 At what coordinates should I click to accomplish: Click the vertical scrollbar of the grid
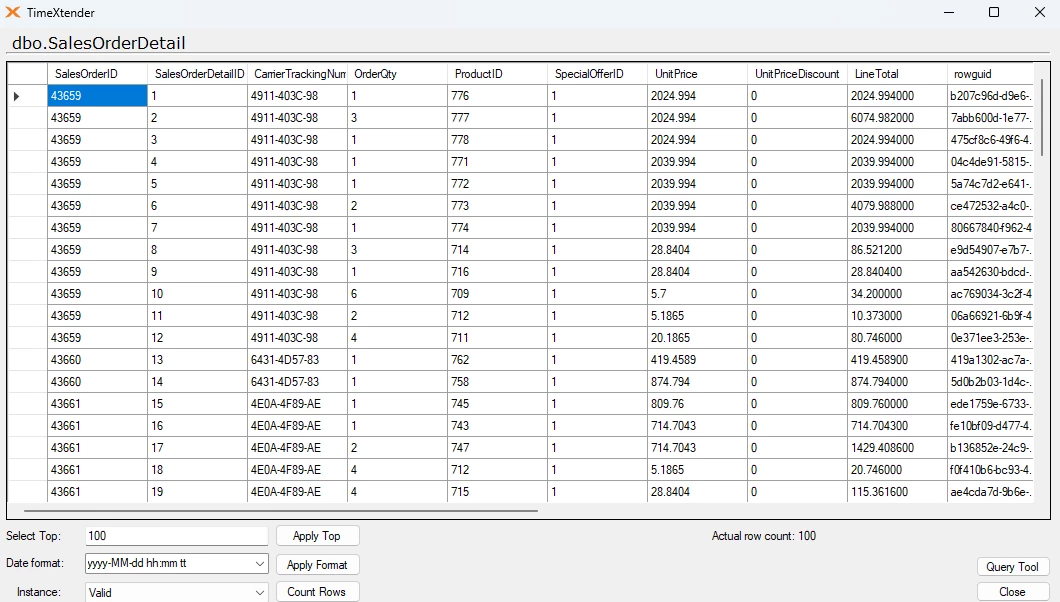pyautogui.click(x=1043, y=117)
